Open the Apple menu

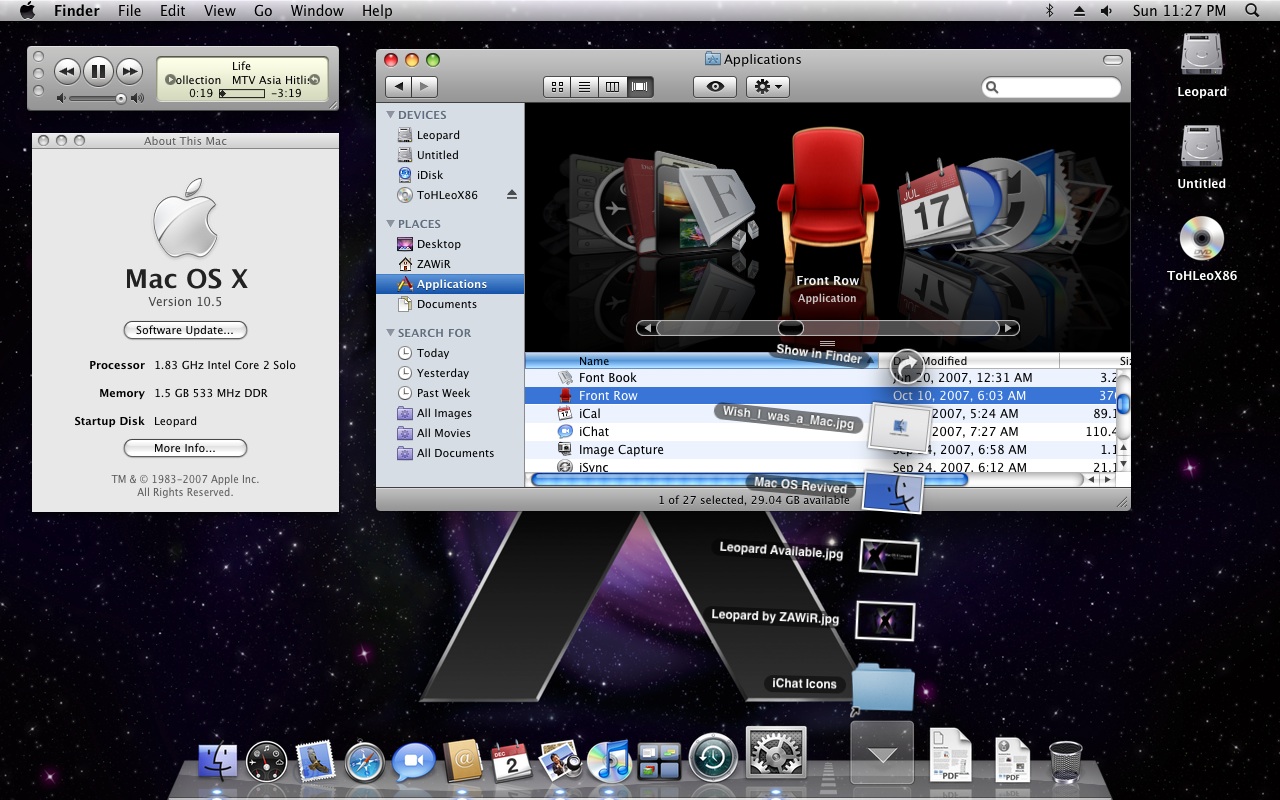27,11
